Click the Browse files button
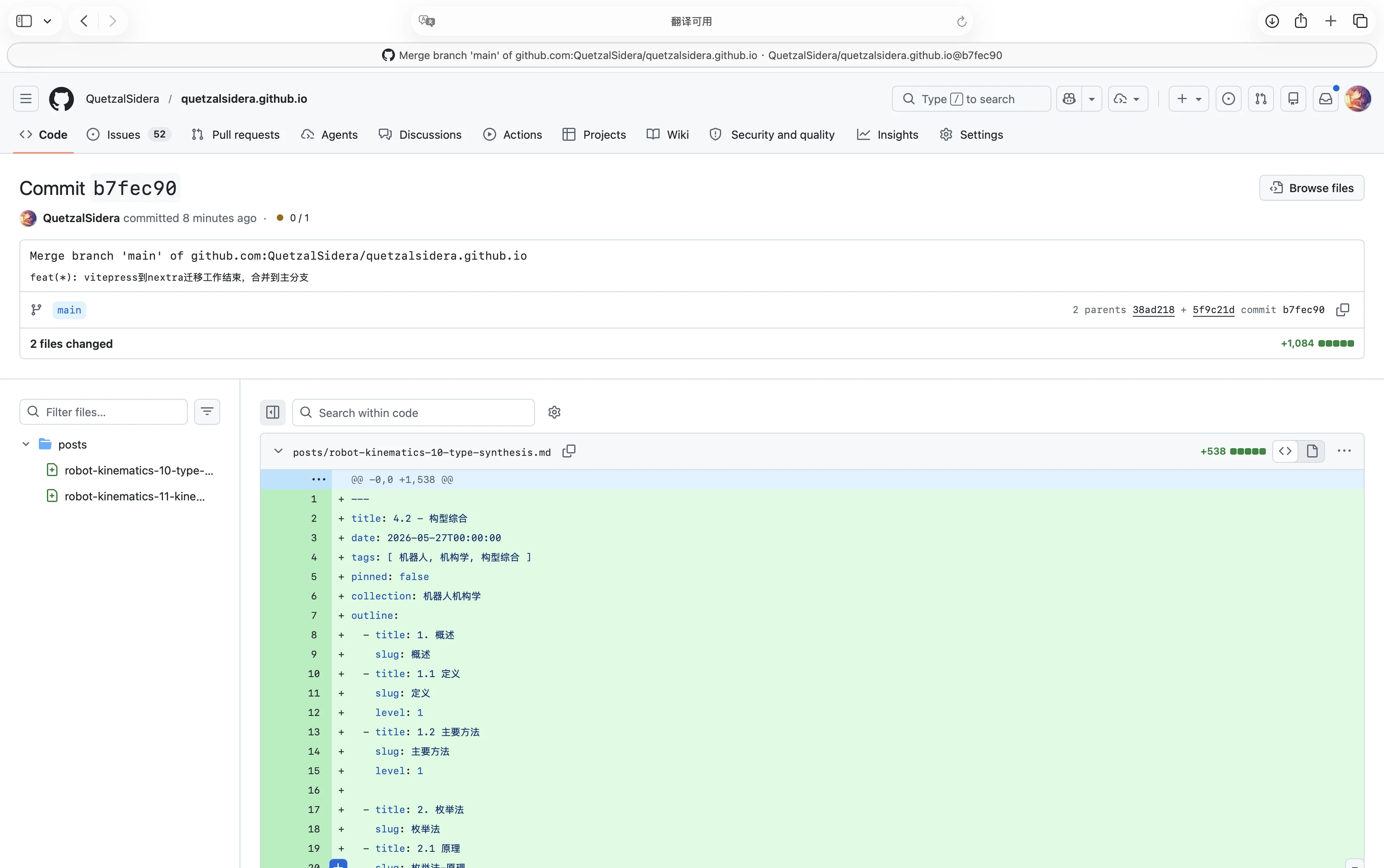Screen dimensions: 1384x868 (1311, 188)
